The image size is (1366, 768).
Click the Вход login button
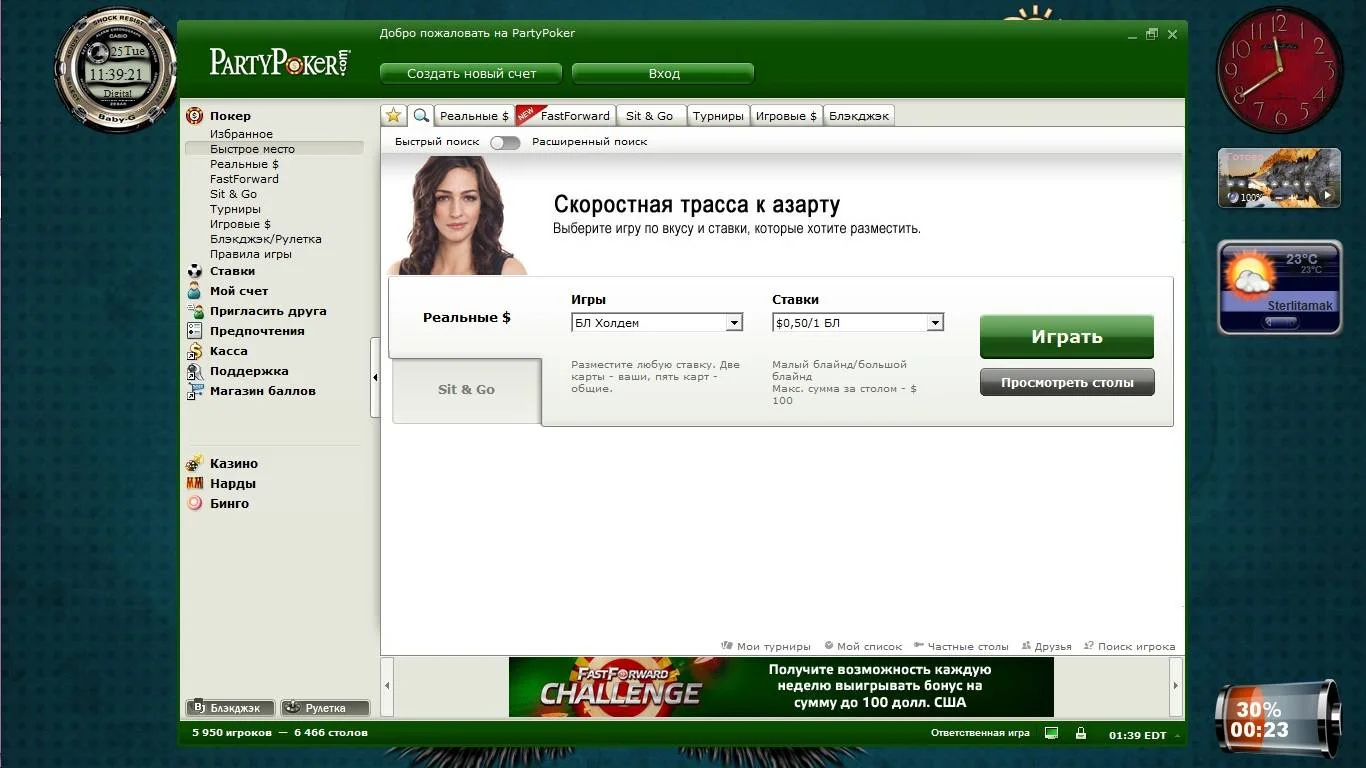(x=663, y=73)
